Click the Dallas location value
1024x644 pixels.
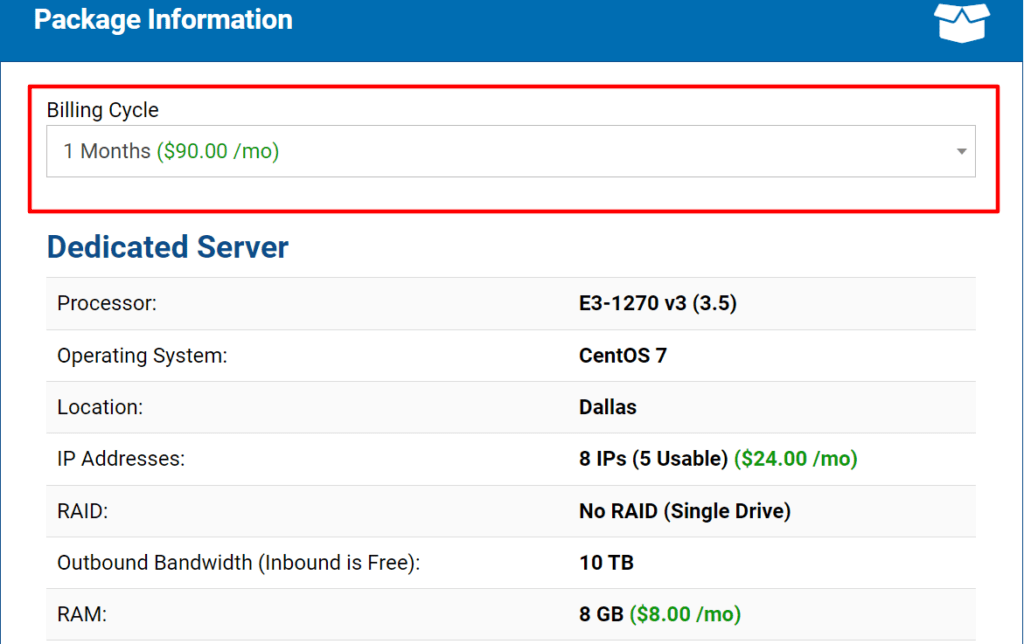[607, 407]
